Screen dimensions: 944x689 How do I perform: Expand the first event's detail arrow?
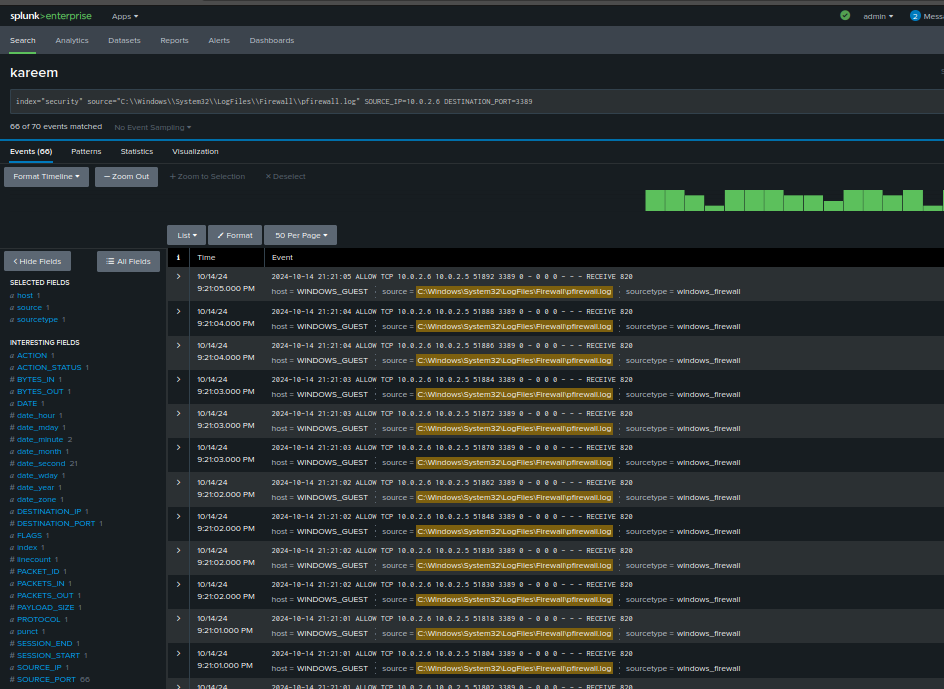pos(178,277)
